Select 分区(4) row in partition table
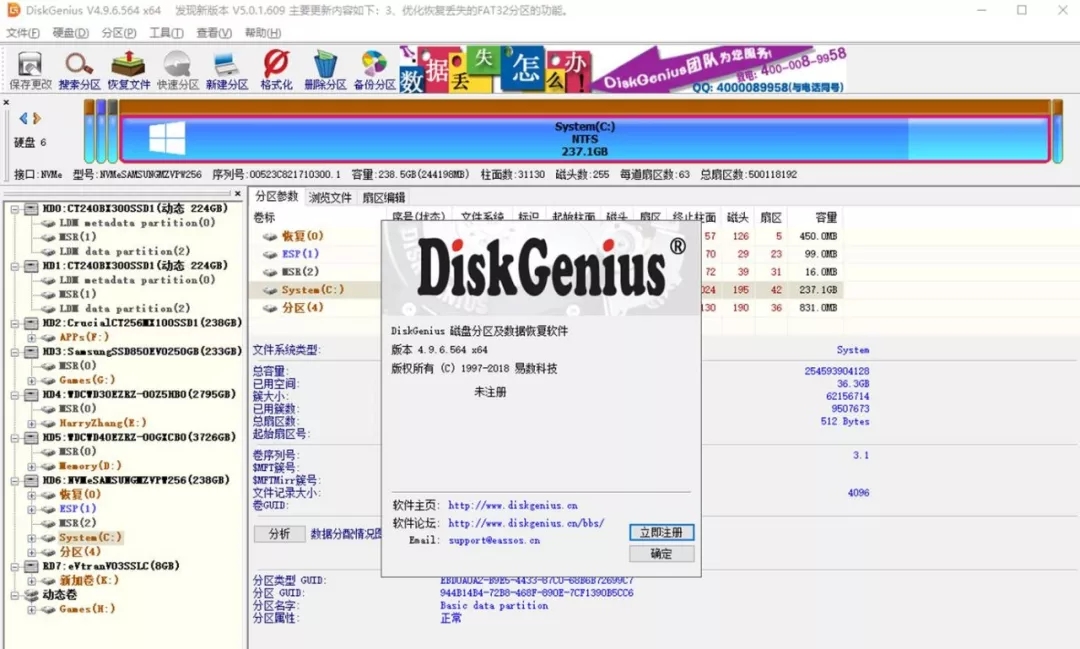The image size is (1080, 649). click(x=546, y=307)
